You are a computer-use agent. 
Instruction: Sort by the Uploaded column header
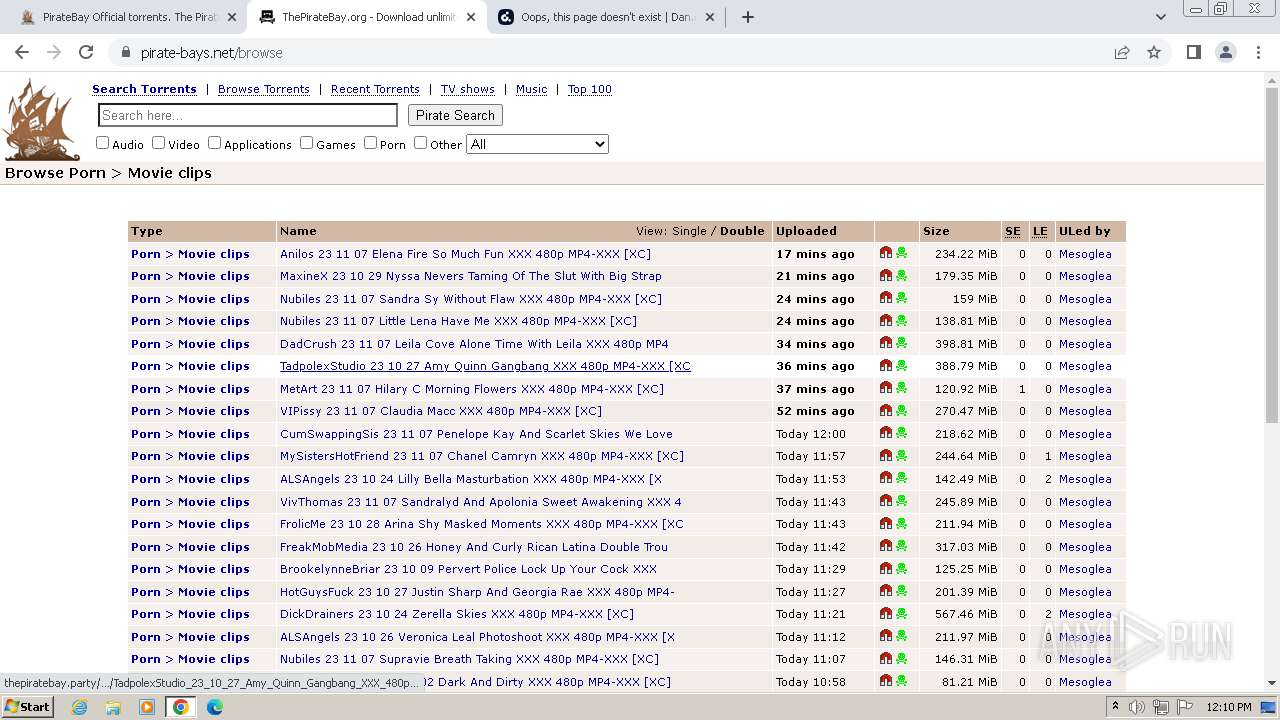(x=806, y=231)
